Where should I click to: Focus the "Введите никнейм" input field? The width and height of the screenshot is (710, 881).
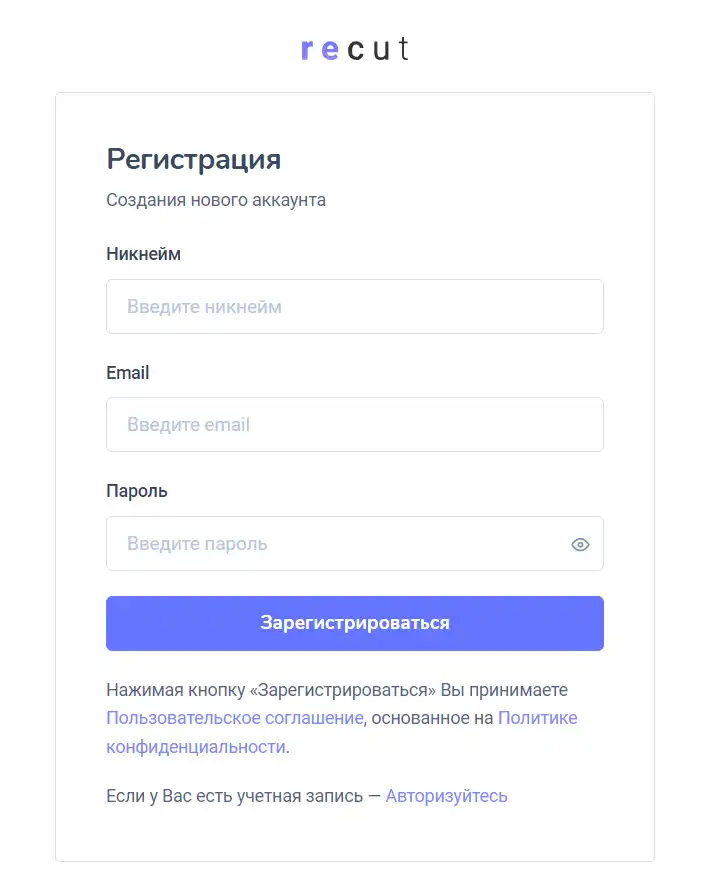pos(355,307)
